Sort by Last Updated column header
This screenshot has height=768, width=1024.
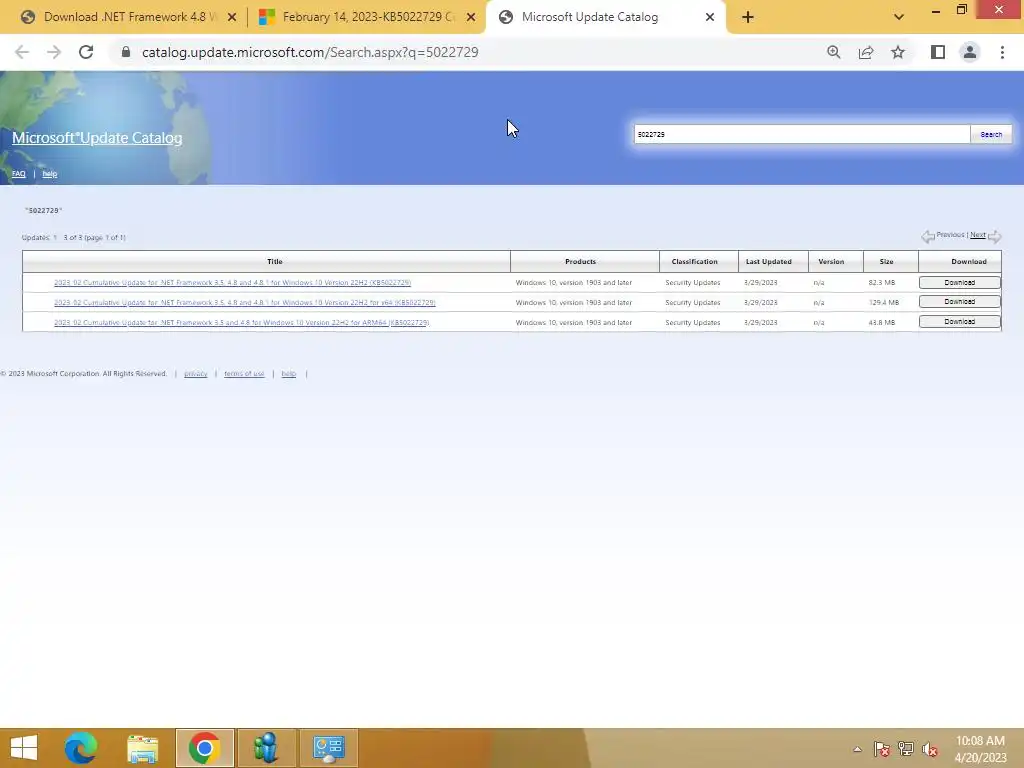point(769,261)
